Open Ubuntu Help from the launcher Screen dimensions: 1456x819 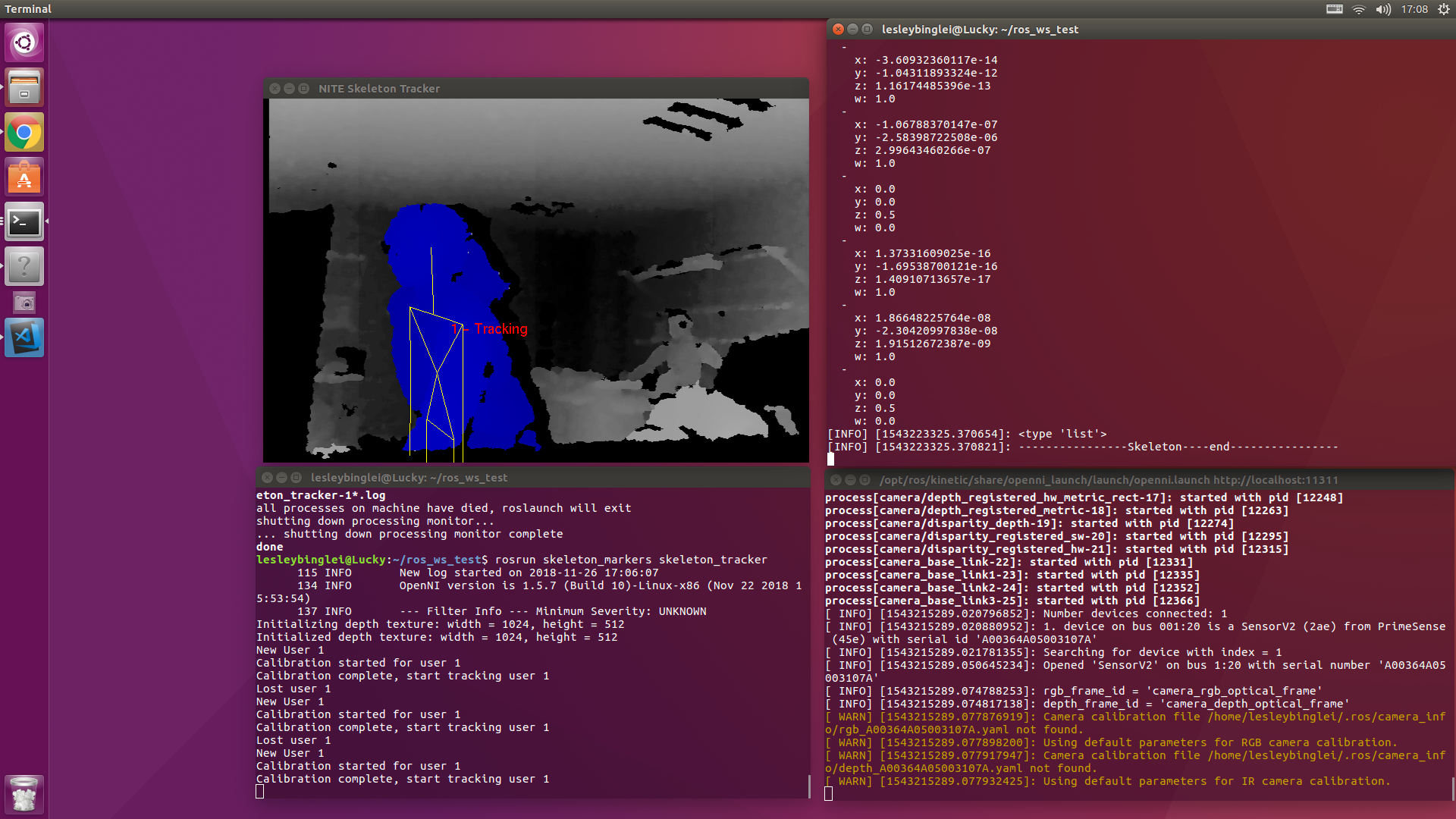click(x=24, y=266)
